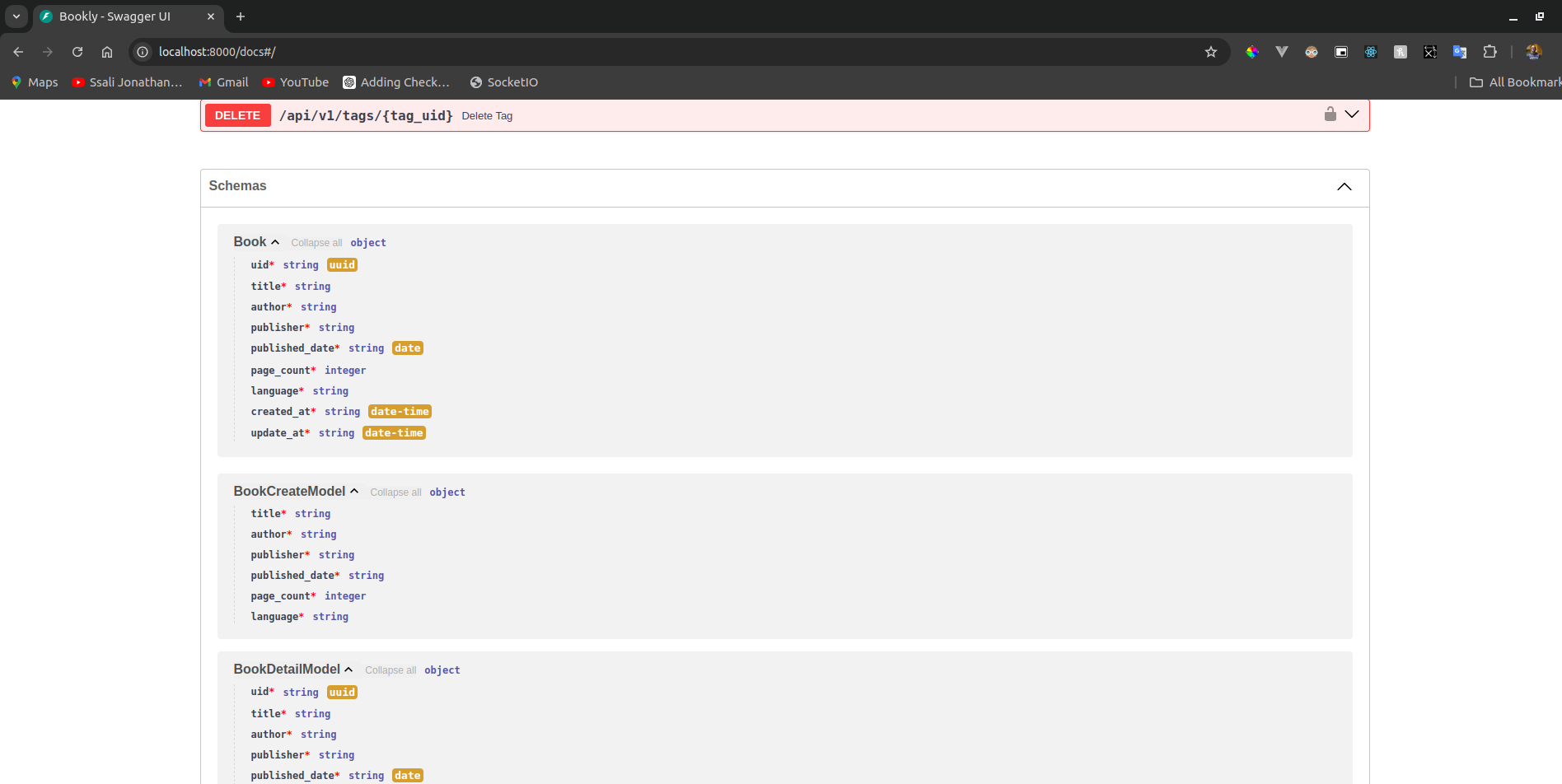The image size is (1562, 784).
Task: Click the authorization lock icon on Delete Tag
Action: (x=1330, y=114)
